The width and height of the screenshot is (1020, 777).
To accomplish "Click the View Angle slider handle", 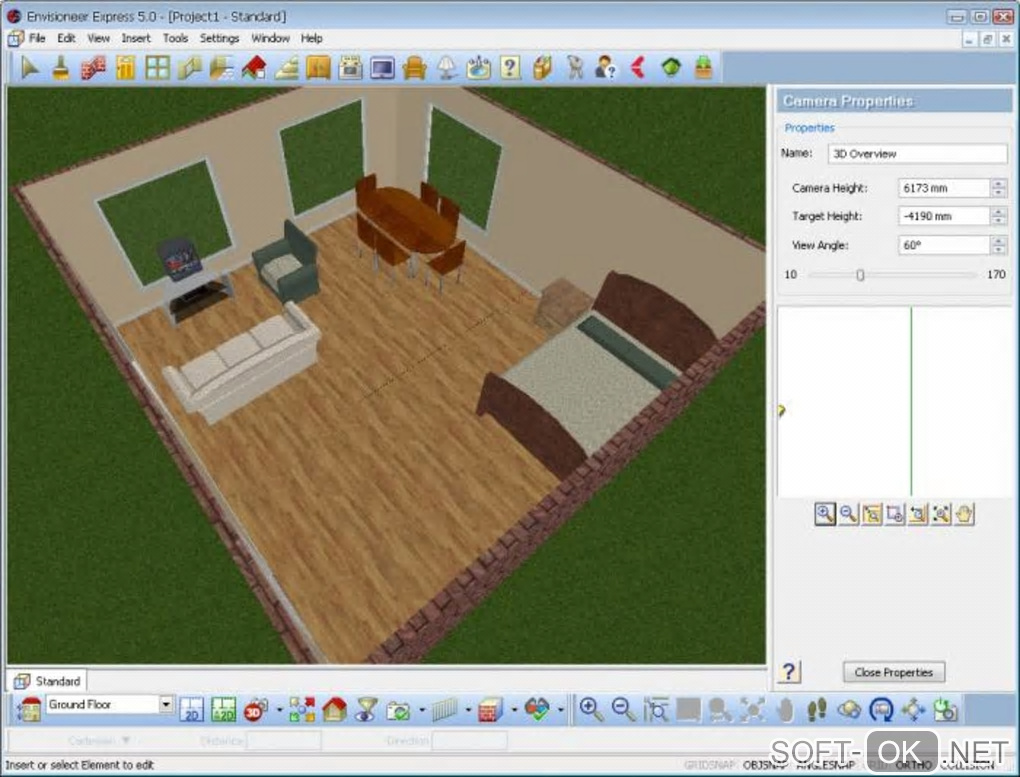I will click(x=860, y=275).
